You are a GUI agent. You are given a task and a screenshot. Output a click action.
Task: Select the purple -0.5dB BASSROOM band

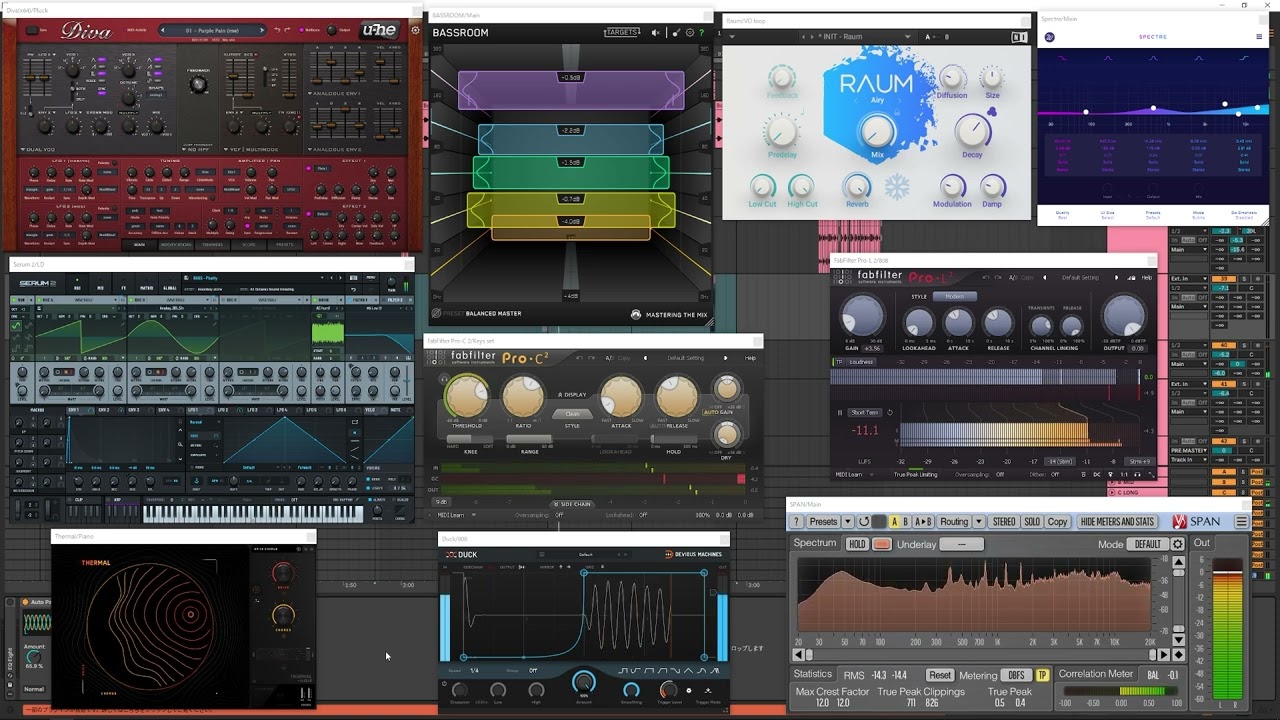pos(571,90)
